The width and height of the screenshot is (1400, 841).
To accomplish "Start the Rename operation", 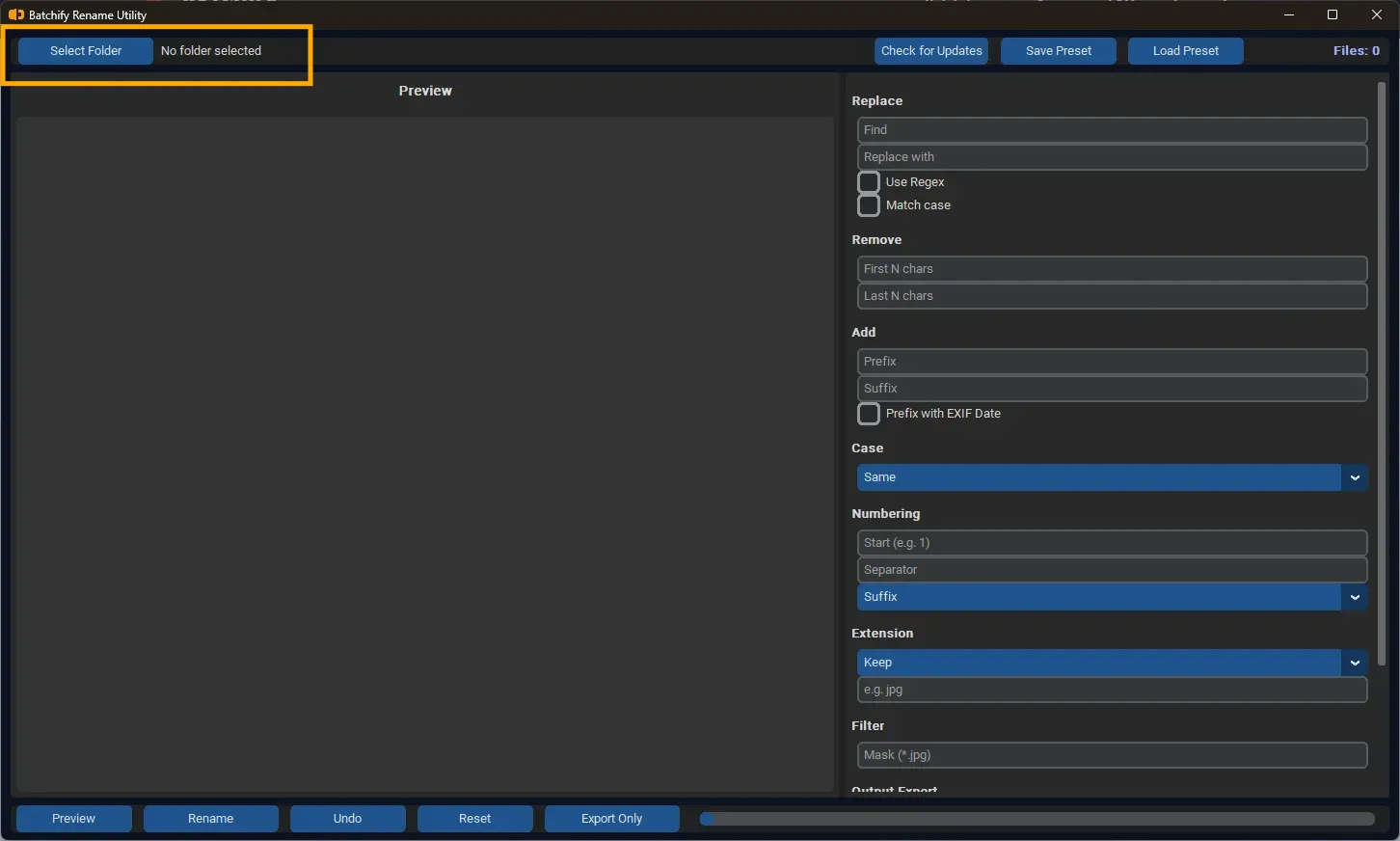I will coord(210,818).
